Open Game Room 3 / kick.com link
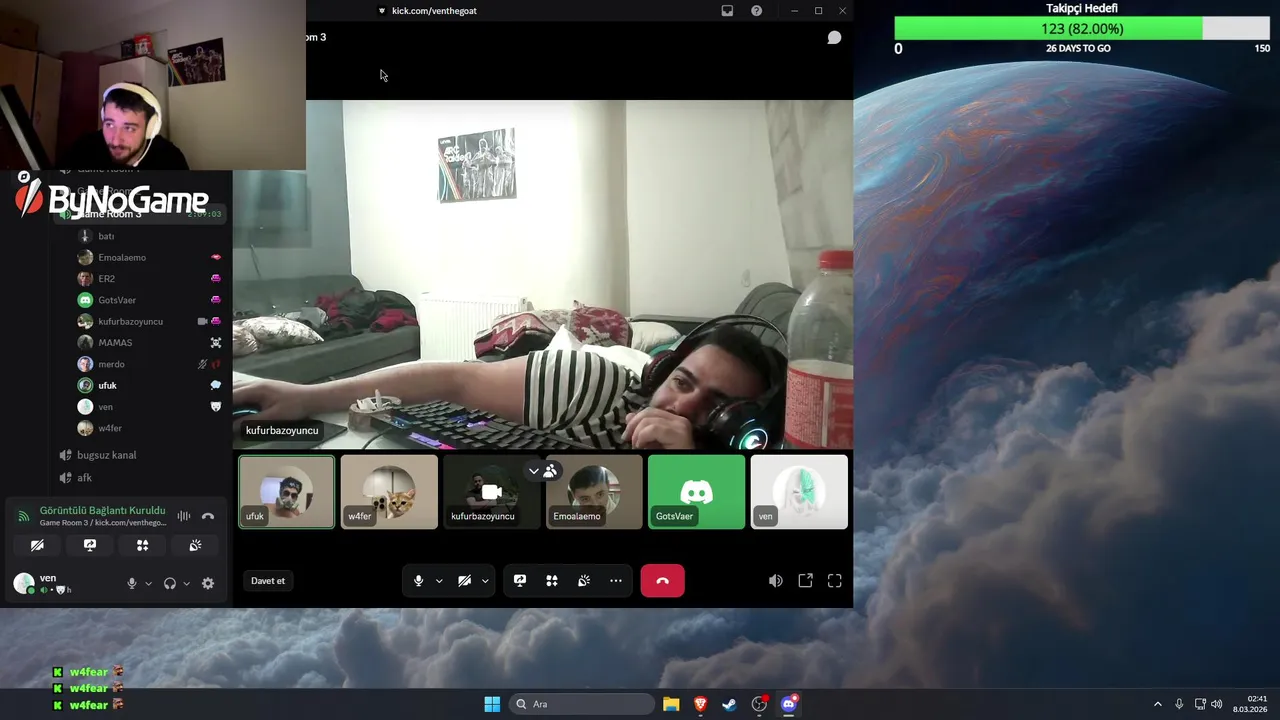 pos(103,523)
